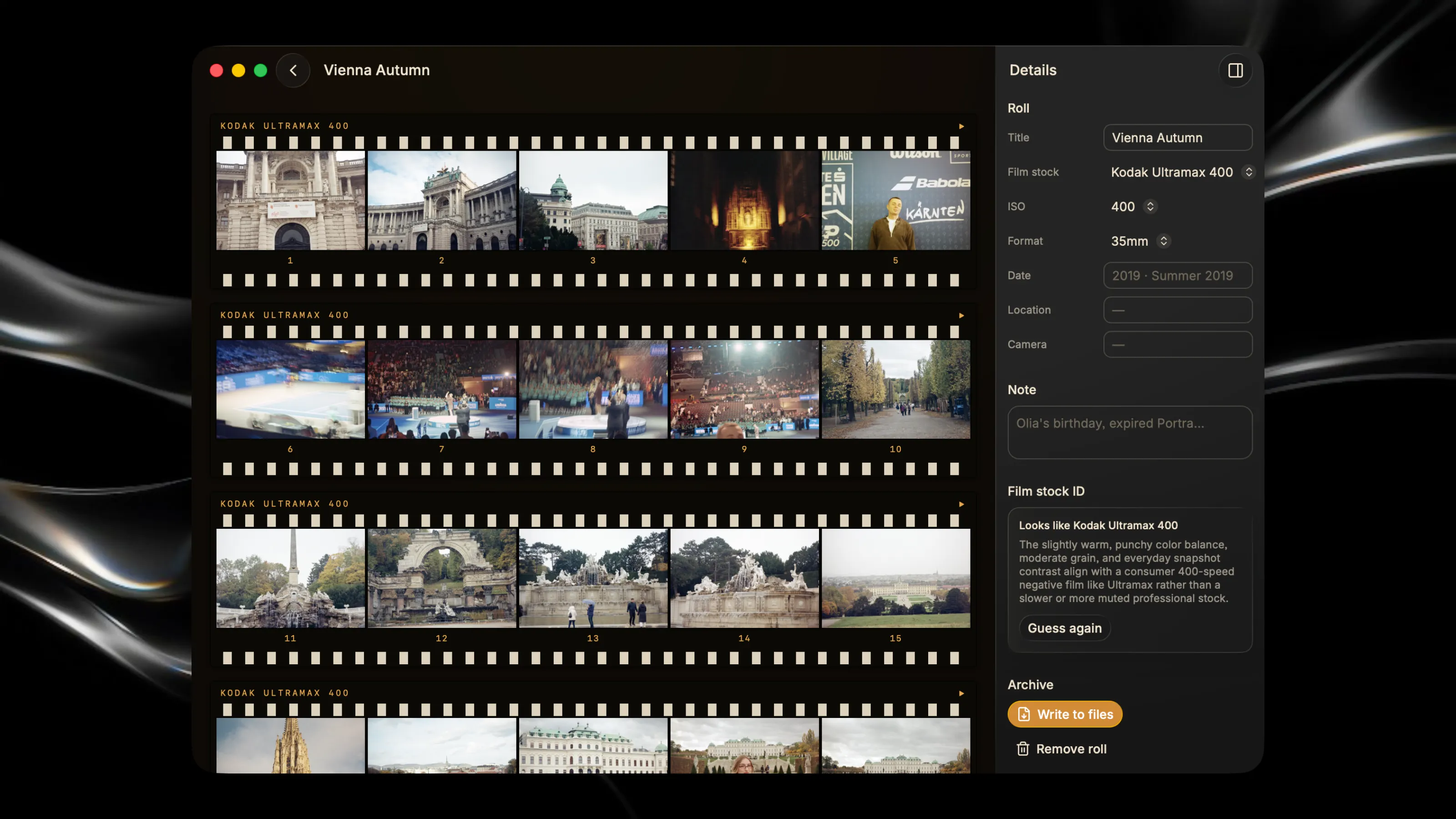Viewport: 1456px width, 819px height.
Task: Click the trash icon beside Remove roll
Action: pyautogui.click(x=1022, y=749)
